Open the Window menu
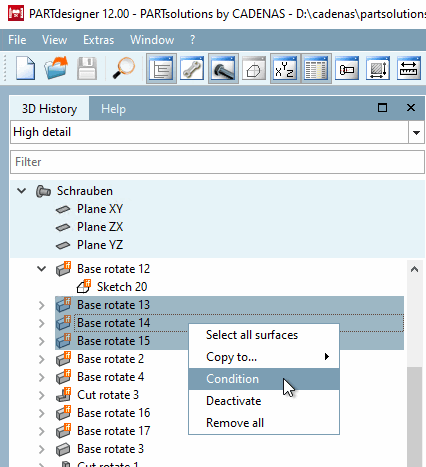Image resolution: width=426 pixels, height=467 pixels. pyautogui.click(x=152, y=40)
